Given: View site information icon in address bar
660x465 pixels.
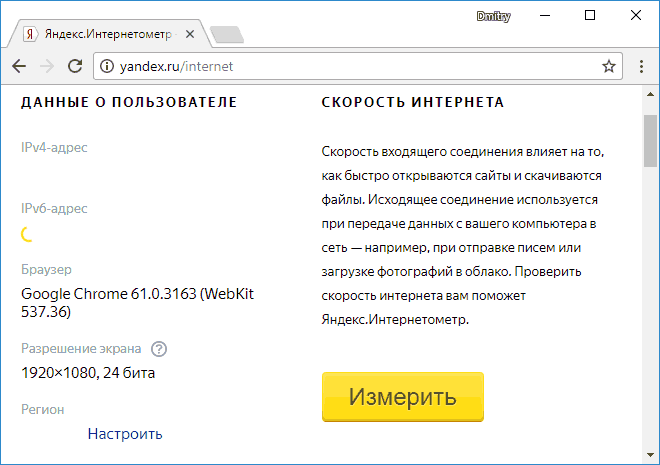Looking at the screenshot, I should (x=107, y=66).
